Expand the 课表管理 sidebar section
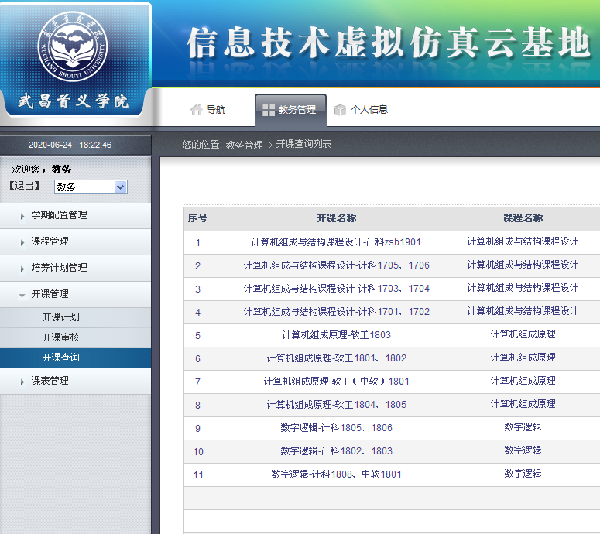This screenshot has width=600, height=534. click(x=50, y=381)
